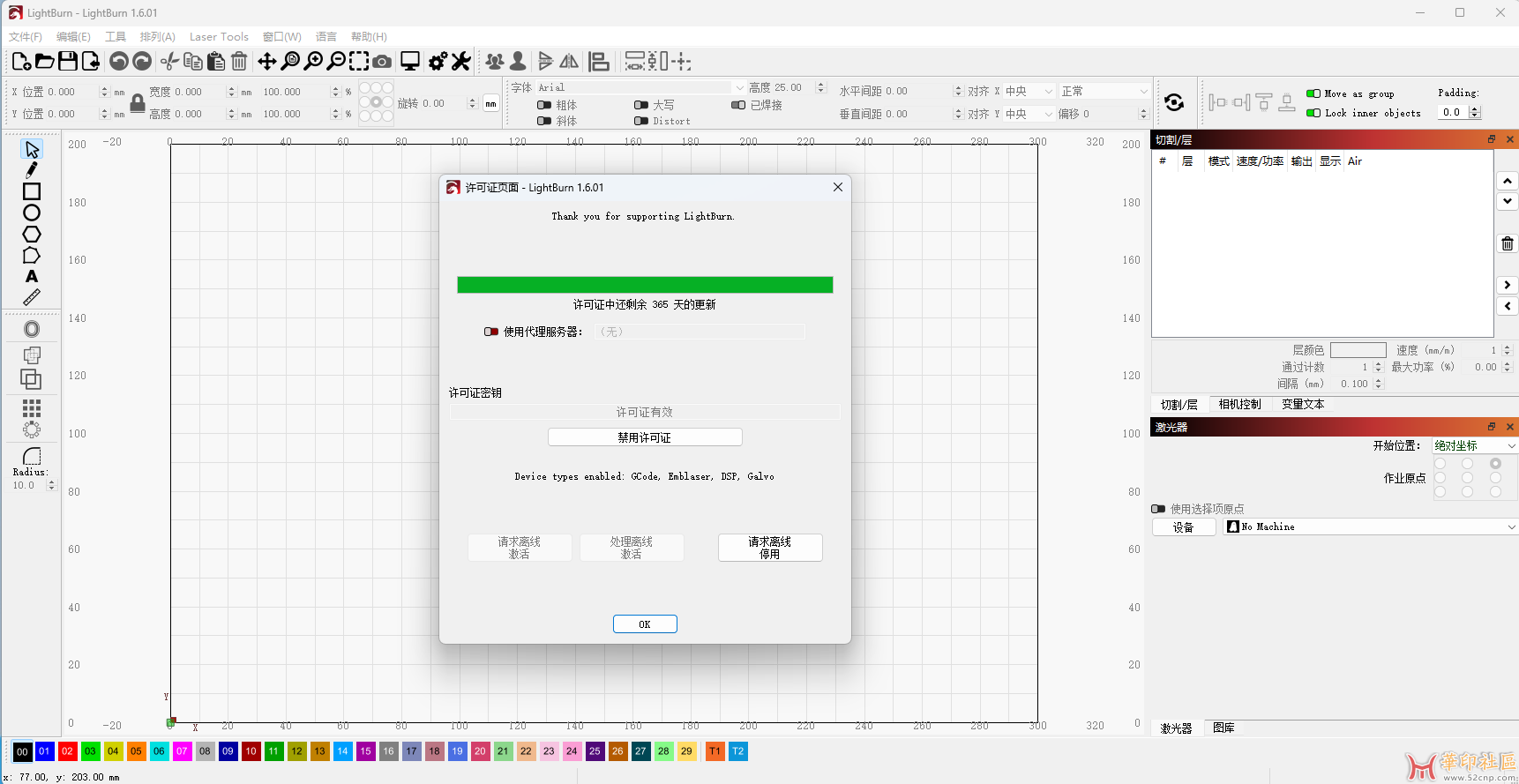Switch to the 图库 tab
Screen dimensions: 1519x784
coord(1223,728)
